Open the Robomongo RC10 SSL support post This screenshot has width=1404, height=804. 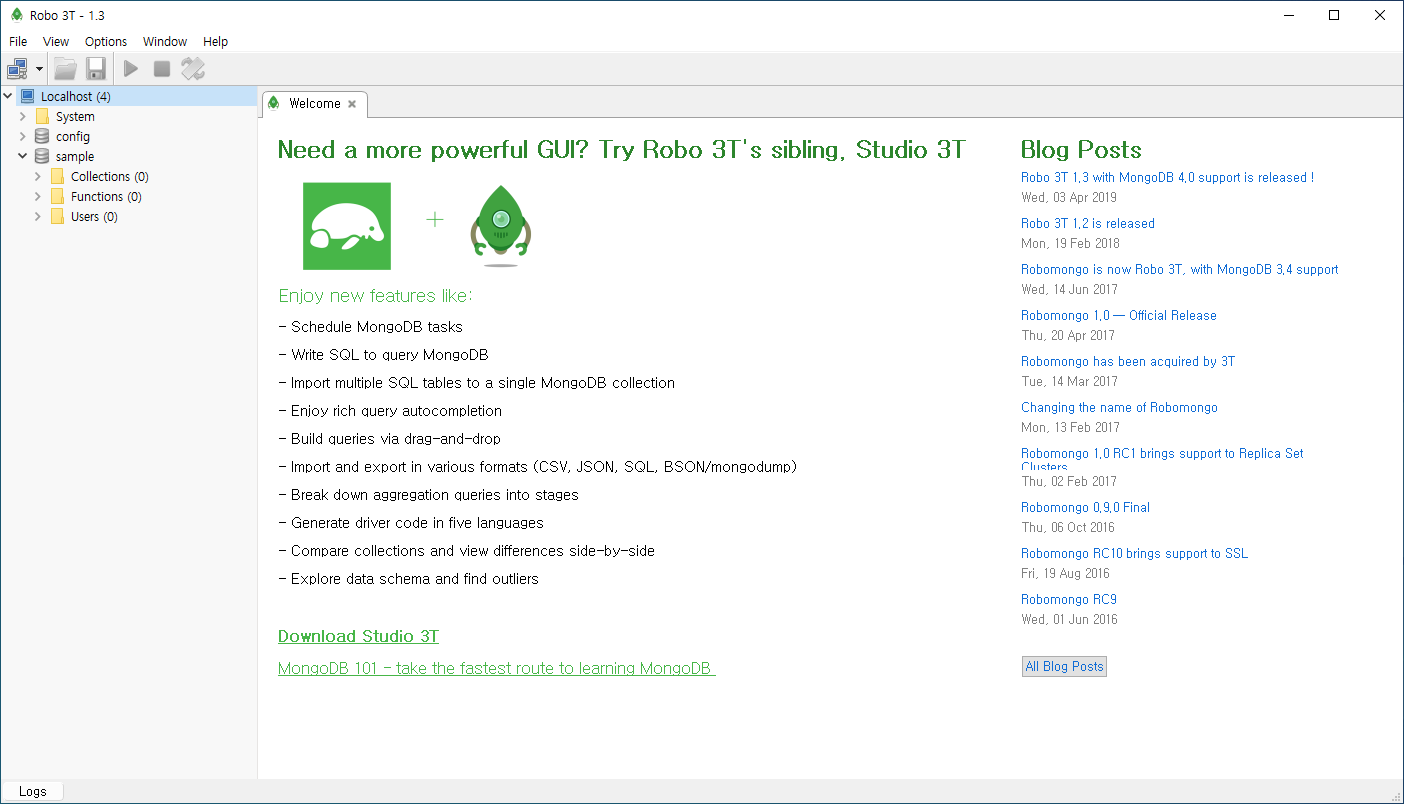1134,553
